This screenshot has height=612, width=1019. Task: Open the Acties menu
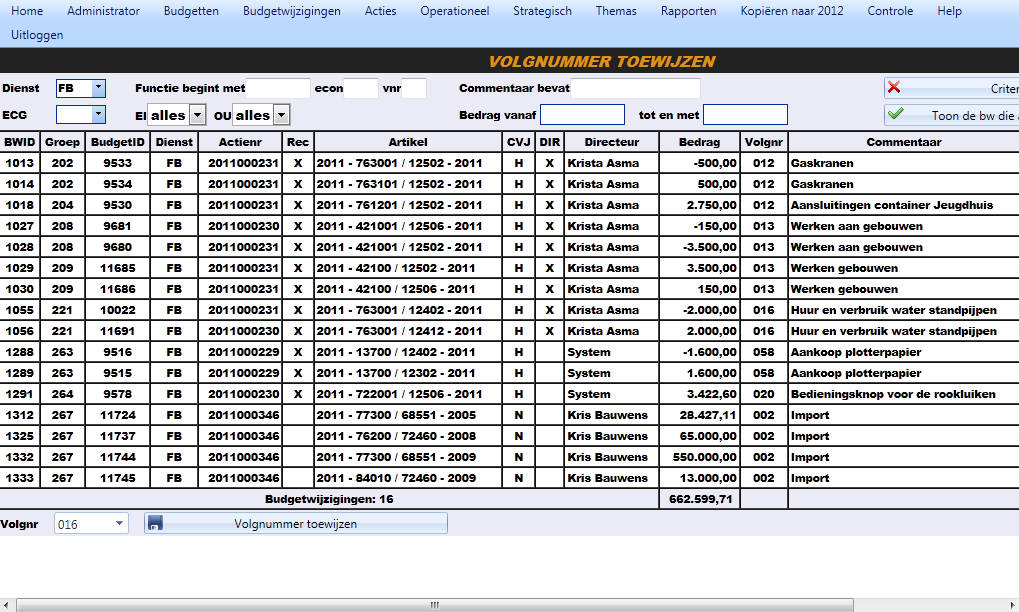point(380,11)
